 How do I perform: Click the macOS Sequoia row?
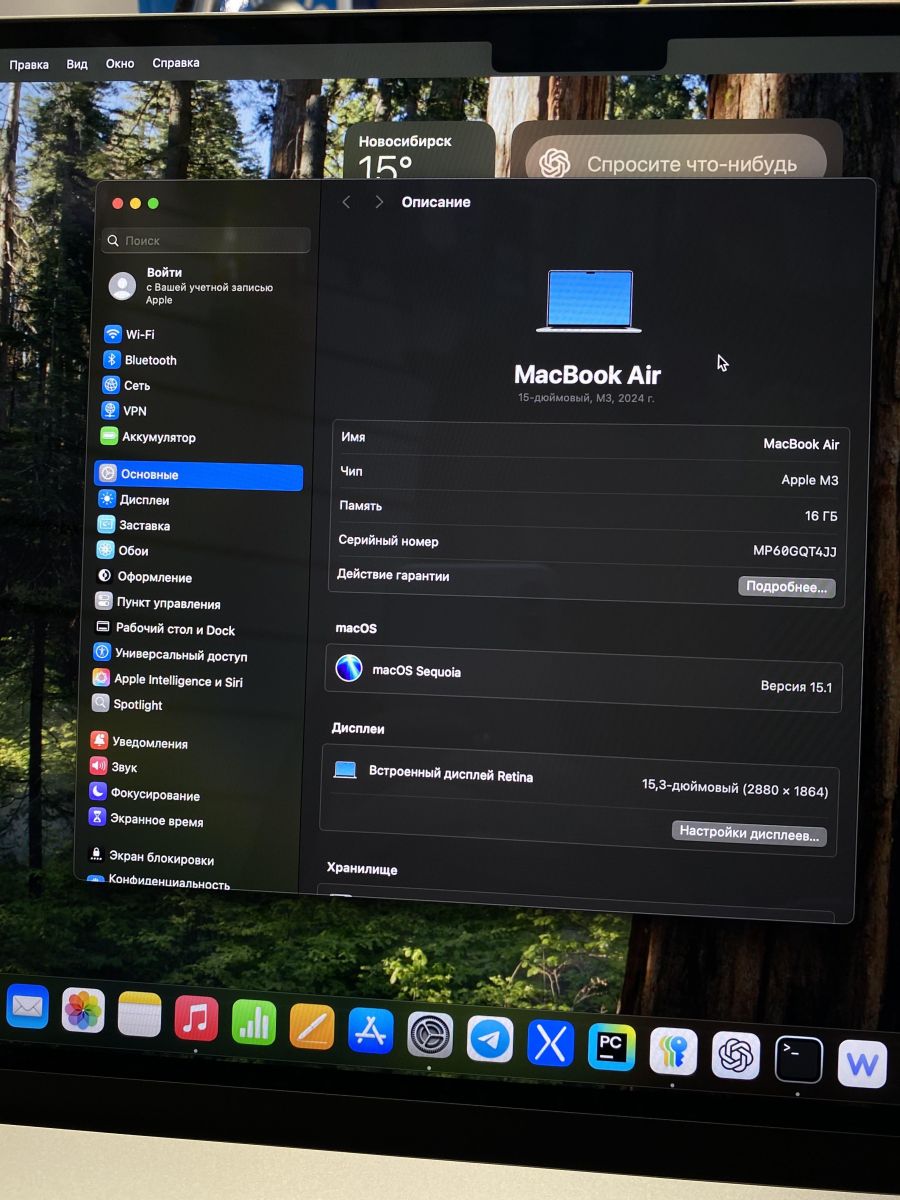584,679
